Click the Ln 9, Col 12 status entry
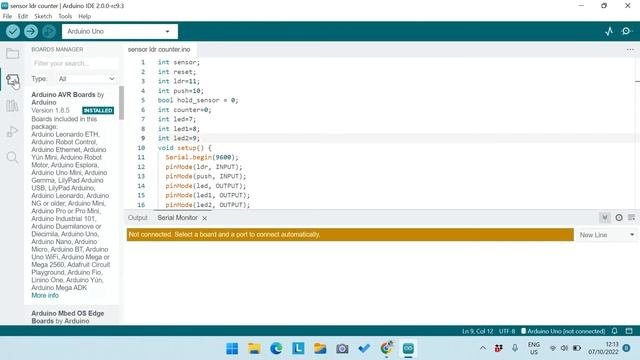The height and width of the screenshot is (360, 640). tap(477, 331)
